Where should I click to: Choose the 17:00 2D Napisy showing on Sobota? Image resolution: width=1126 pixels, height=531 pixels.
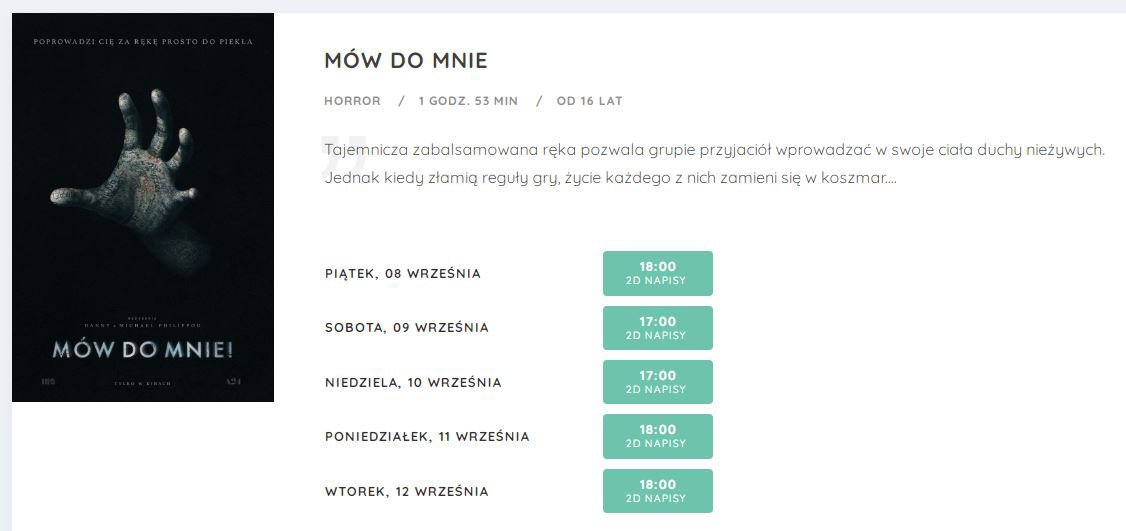point(658,328)
